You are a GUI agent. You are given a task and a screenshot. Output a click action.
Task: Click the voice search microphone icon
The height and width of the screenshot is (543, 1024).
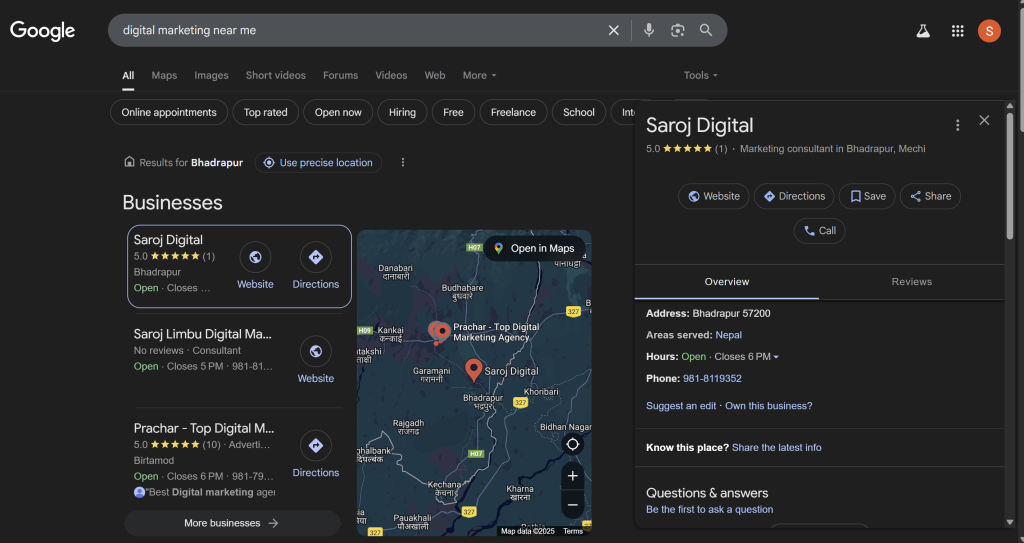pos(649,30)
